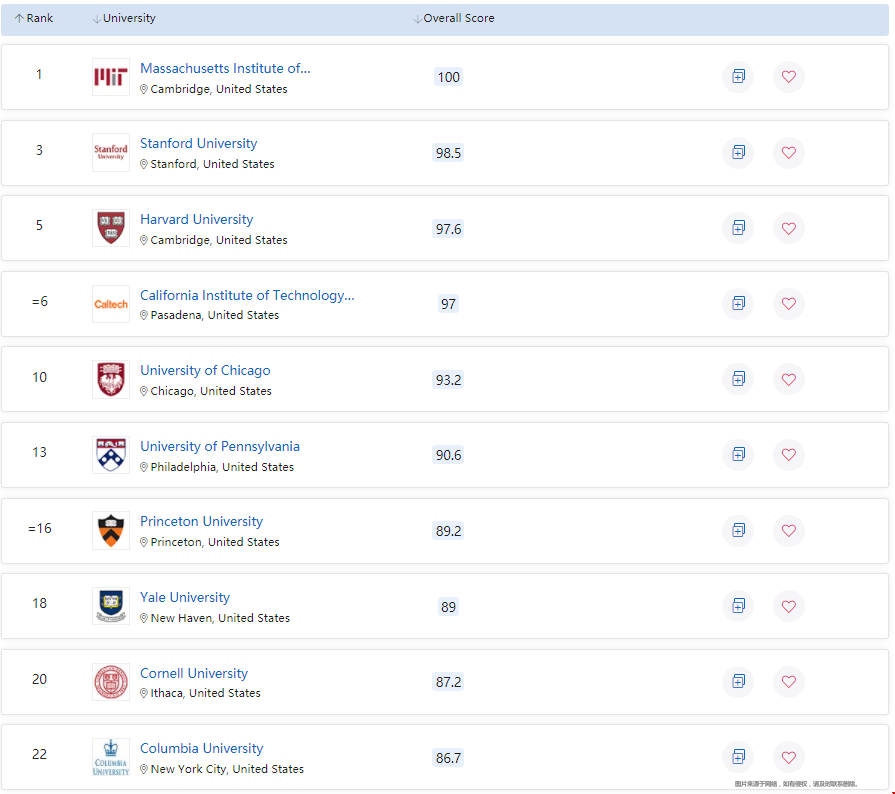Click Princeton University's overall score 89.2
The height and width of the screenshot is (794, 895).
click(x=448, y=531)
